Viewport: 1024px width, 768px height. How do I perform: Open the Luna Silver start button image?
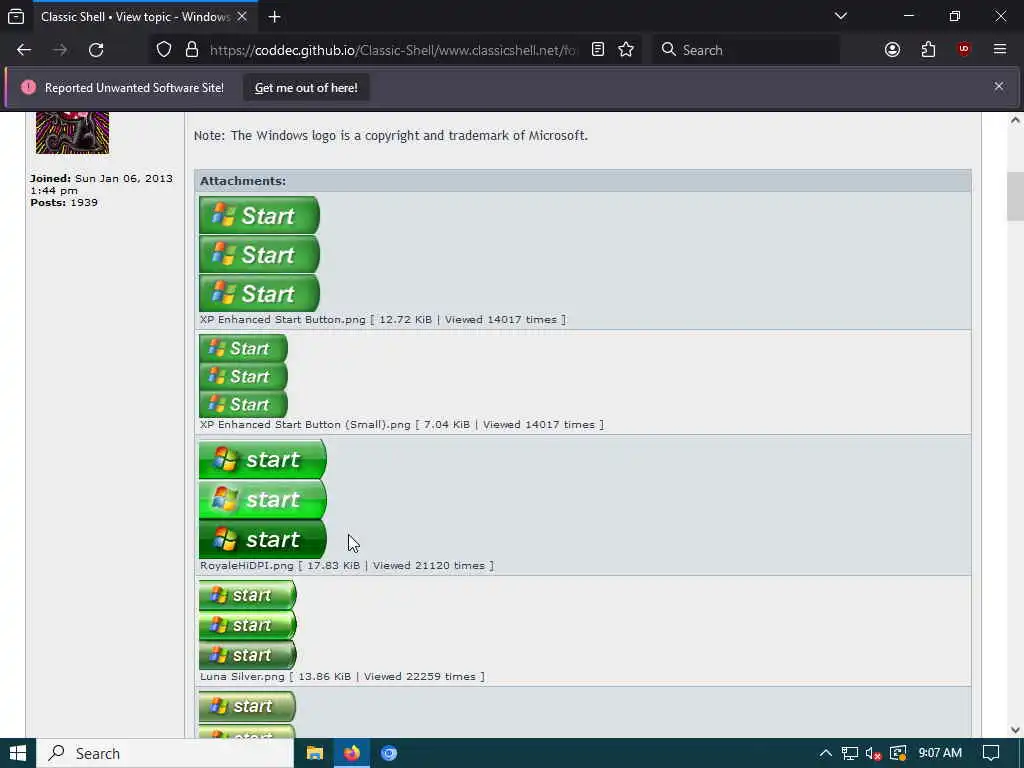click(x=248, y=625)
